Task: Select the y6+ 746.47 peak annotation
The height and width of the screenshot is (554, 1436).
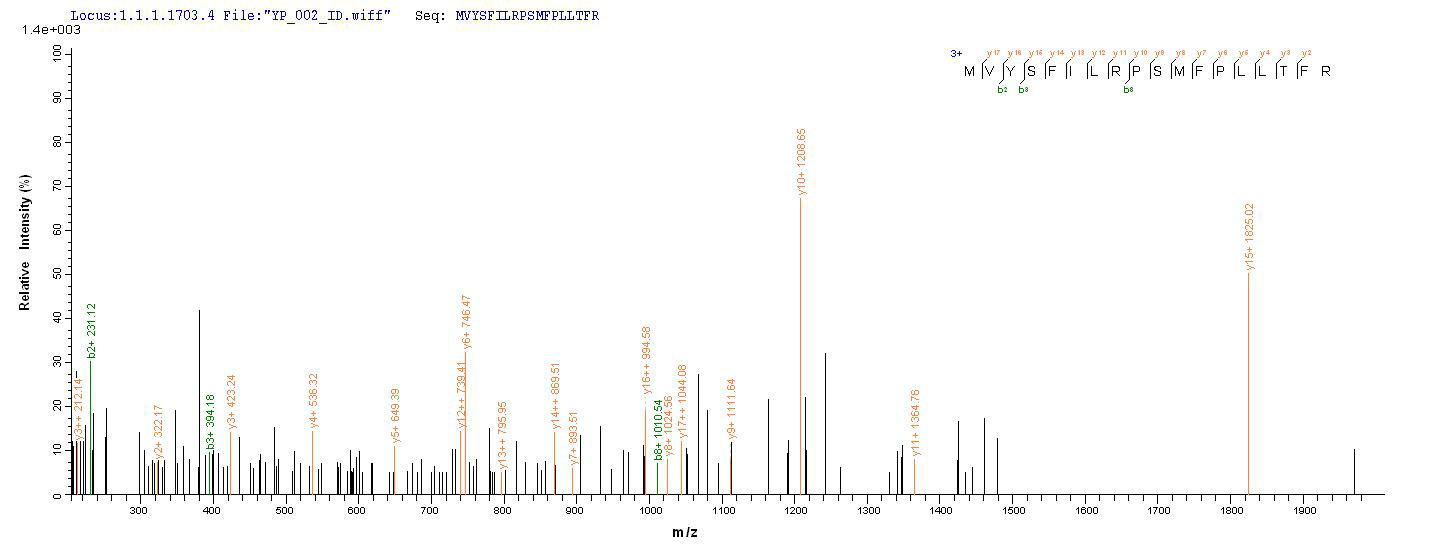Action: coord(466,320)
